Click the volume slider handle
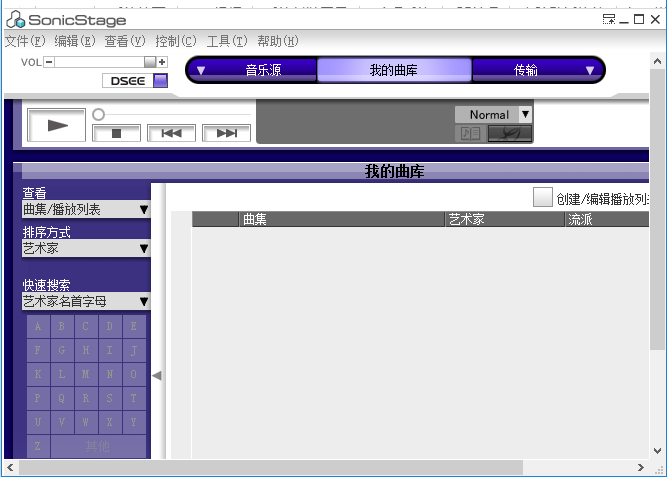Screen dimensions: 667x477 click(x=150, y=62)
